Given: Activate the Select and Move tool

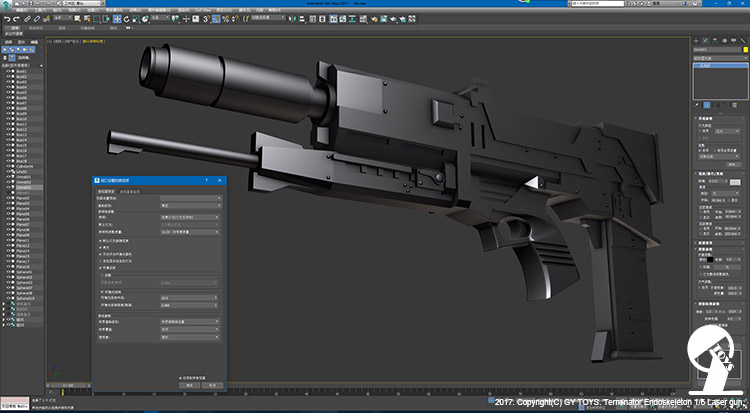Looking at the screenshot, I should pyautogui.click(x=117, y=19).
